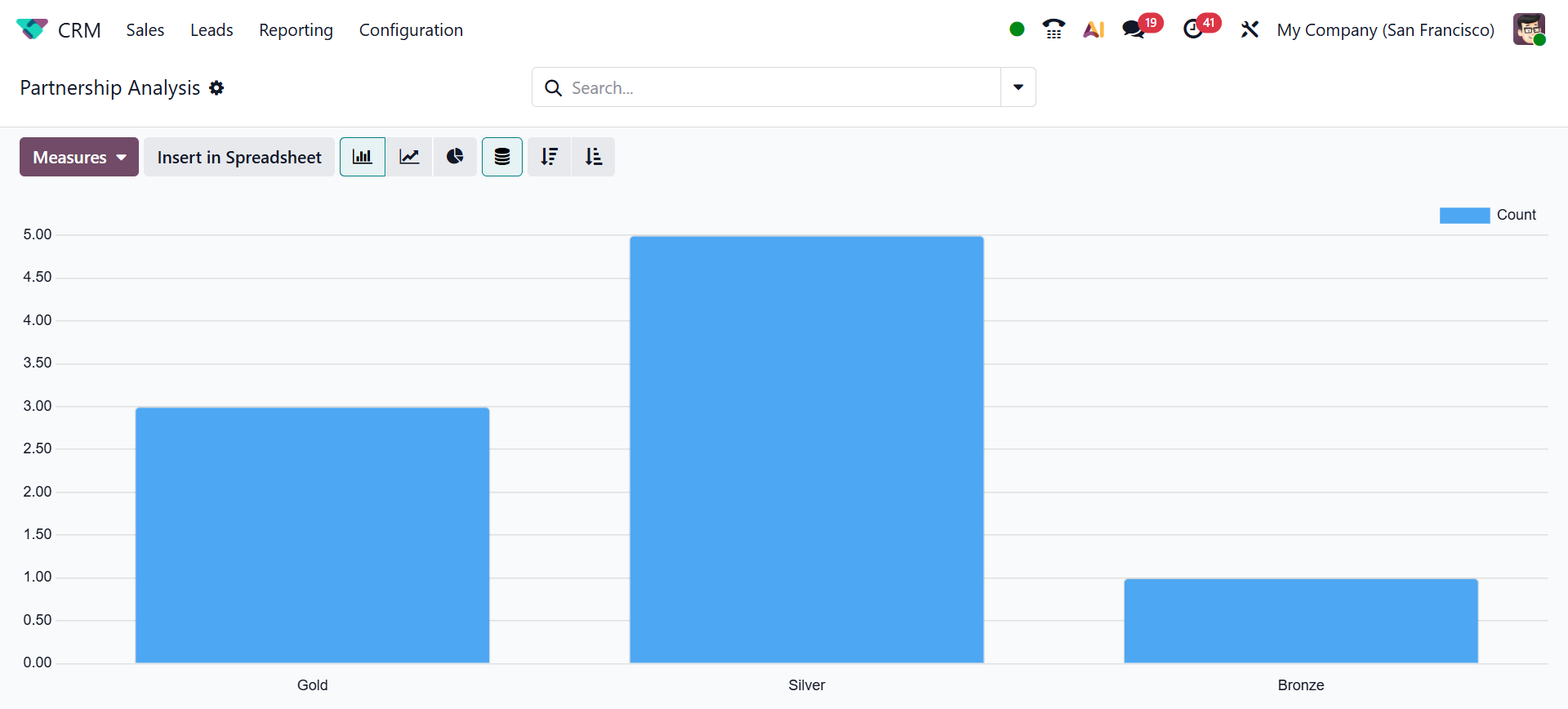Viewport: 1568px width, 709px height.
Task: Click the Partnership Analysis title text
Action: (110, 87)
